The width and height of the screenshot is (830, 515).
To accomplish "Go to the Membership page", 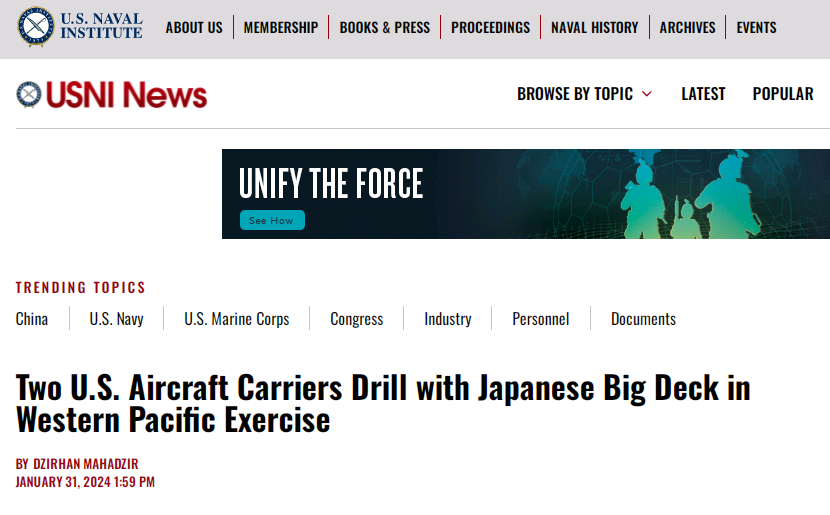I will (281, 27).
